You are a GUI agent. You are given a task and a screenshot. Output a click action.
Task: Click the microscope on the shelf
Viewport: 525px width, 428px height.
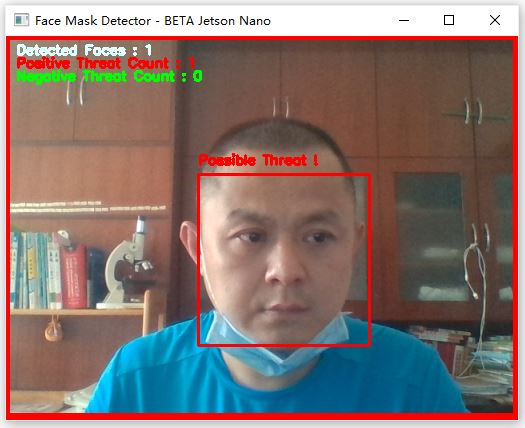[128, 263]
